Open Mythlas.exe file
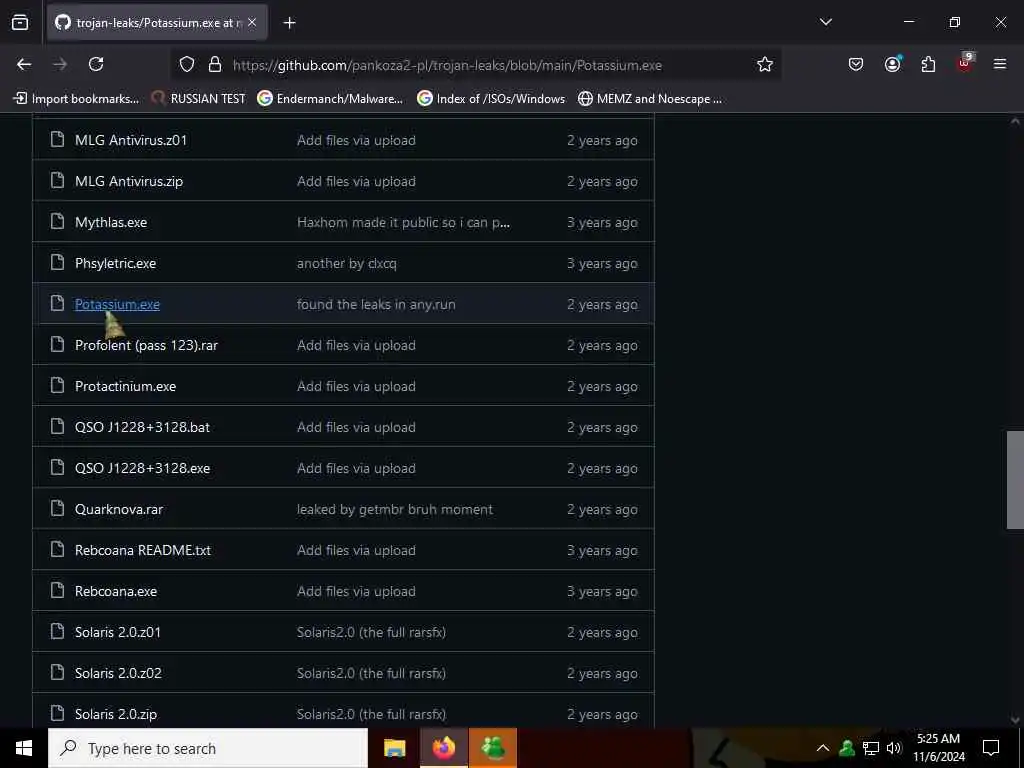1024x768 pixels. tap(111, 223)
